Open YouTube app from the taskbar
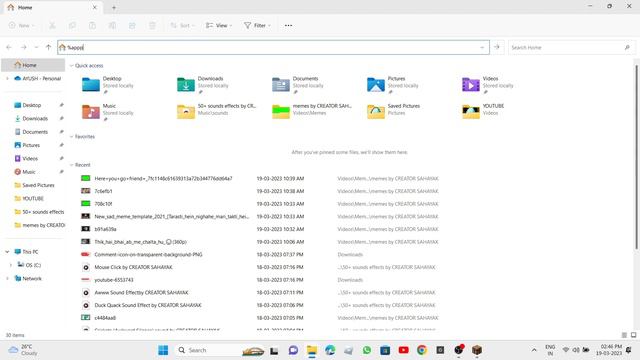Image resolution: width=640 pixels, height=360 pixels. 404,350
